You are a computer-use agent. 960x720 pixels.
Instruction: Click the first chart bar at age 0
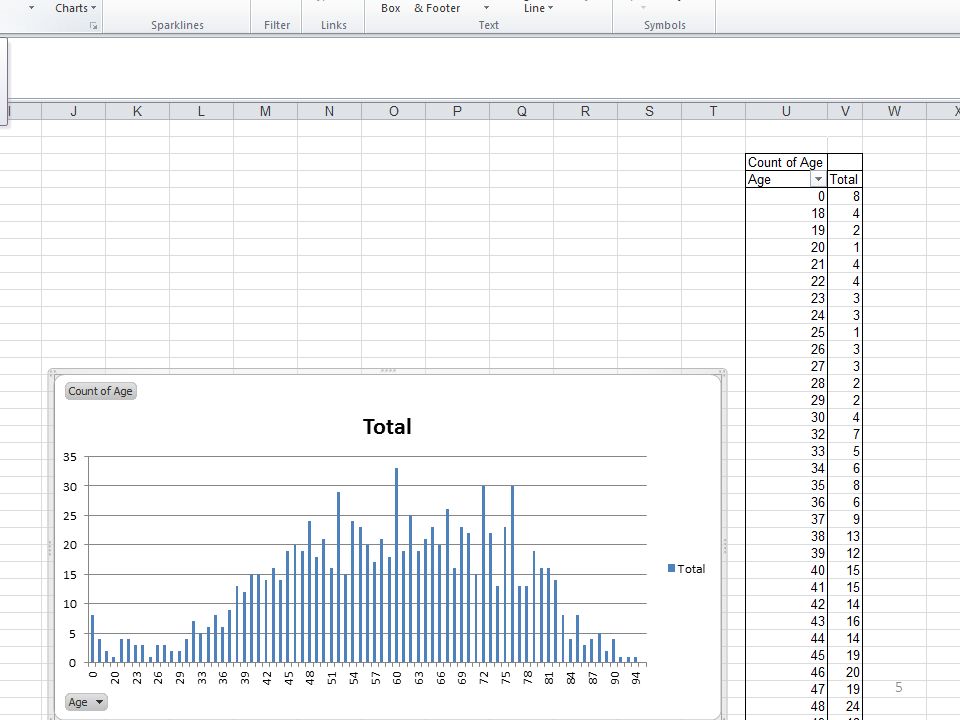[x=92, y=639]
